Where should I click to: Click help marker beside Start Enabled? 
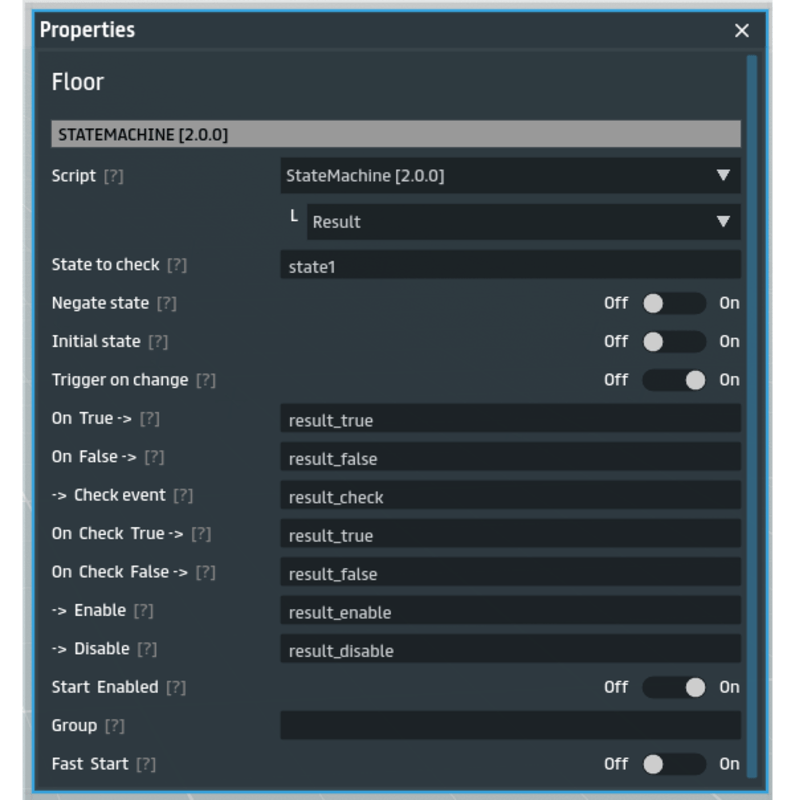pyautogui.click(x=176, y=687)
